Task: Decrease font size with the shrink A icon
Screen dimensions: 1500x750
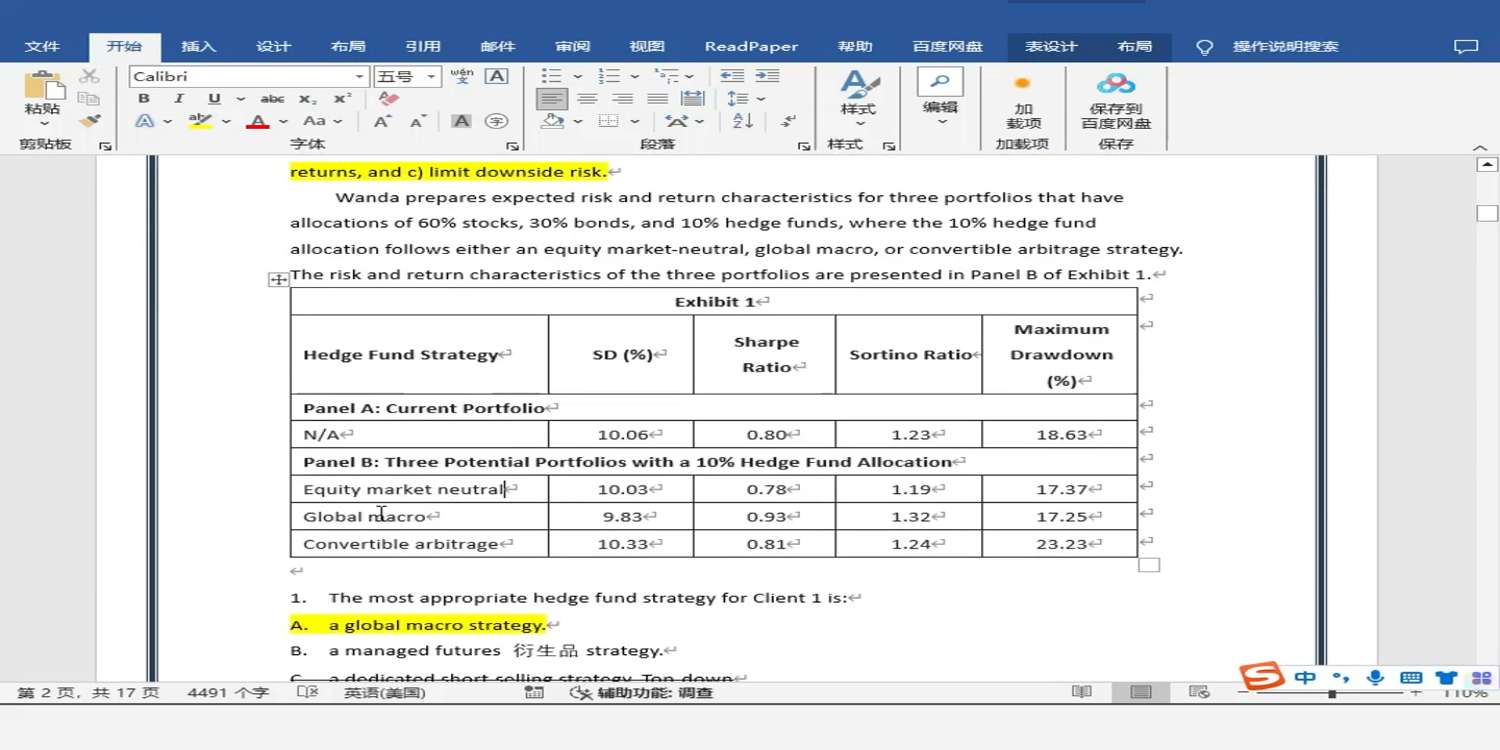Action: [418, 121]
